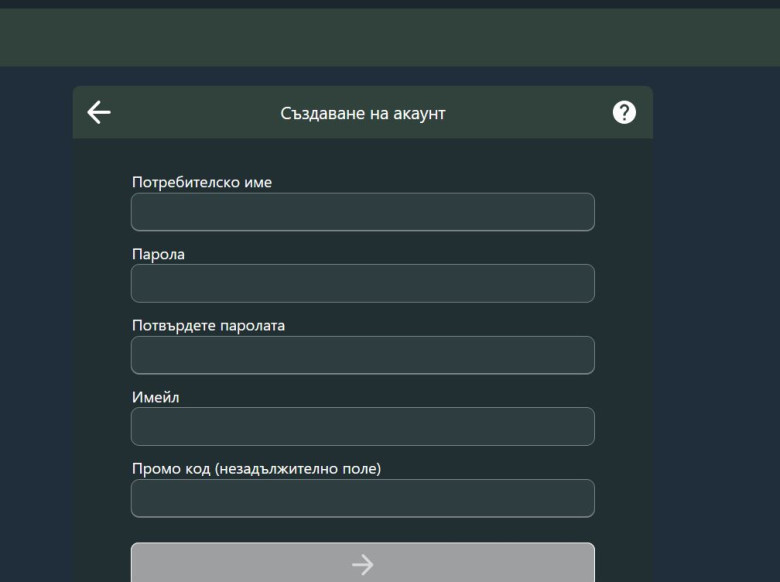Screen dimensions: 780x582
Task: Click into the Парола input field
Action: tap(362, 284)
